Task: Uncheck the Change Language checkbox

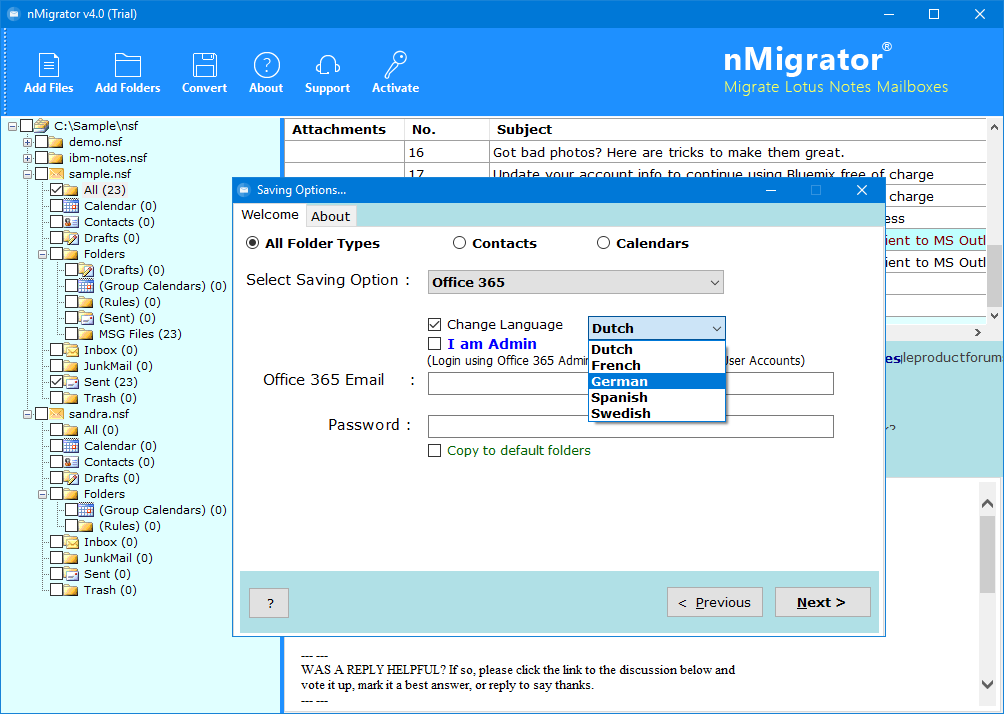Action: [435, 325]
